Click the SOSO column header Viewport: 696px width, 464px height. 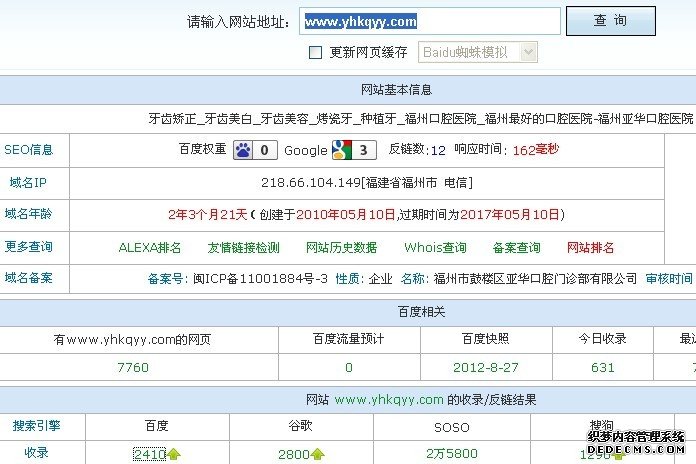coord(451,427)
